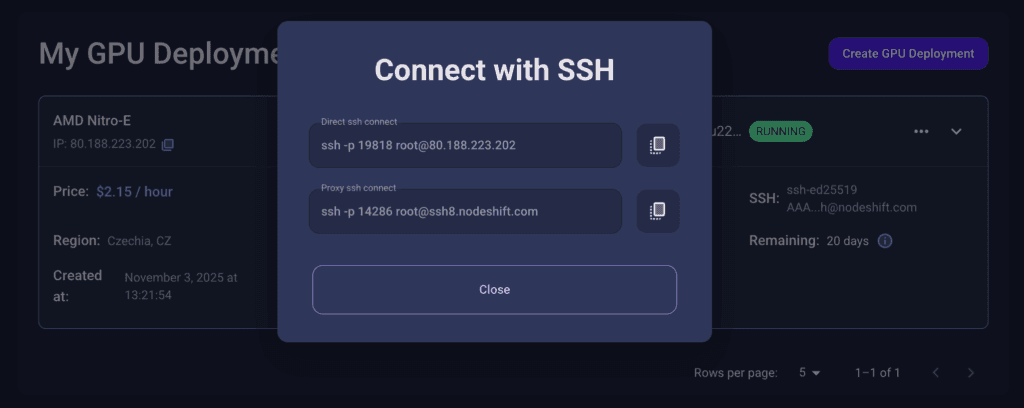Close the Connect with SSH dialog
This screenshot has height=408, width=1024.
coord(494,290)
